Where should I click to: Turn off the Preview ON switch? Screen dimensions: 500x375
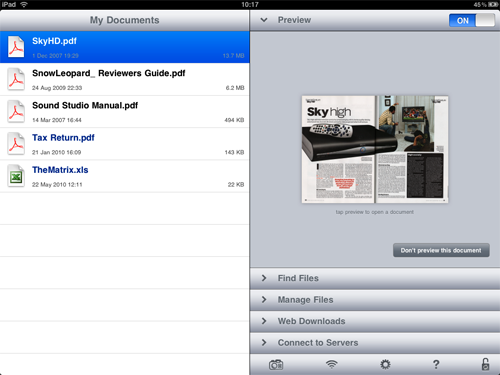[x=471, y=20]
